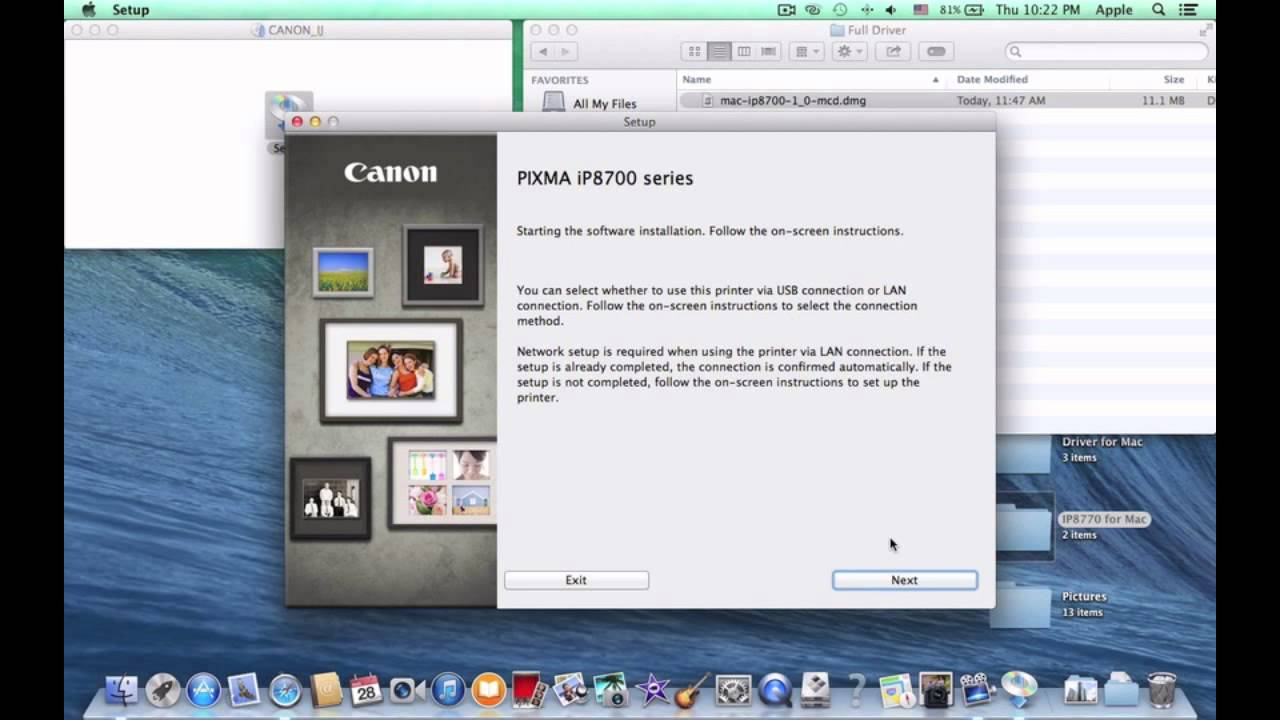The image size is (1280, 720).
Task: Click the Canon setup disc Dock icon
Action: 1019,690
